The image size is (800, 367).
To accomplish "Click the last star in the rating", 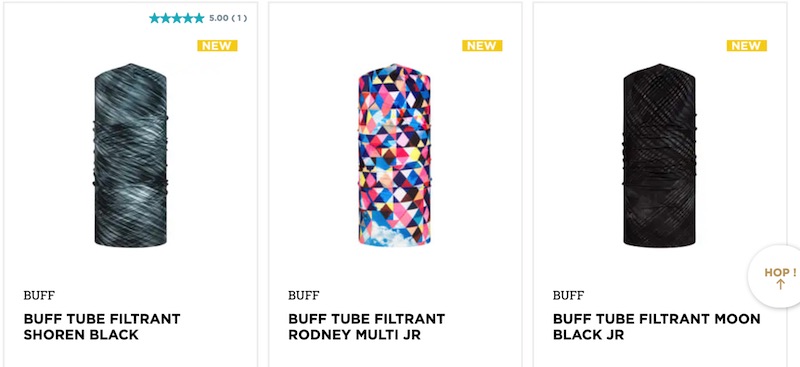I will [199, 18].
